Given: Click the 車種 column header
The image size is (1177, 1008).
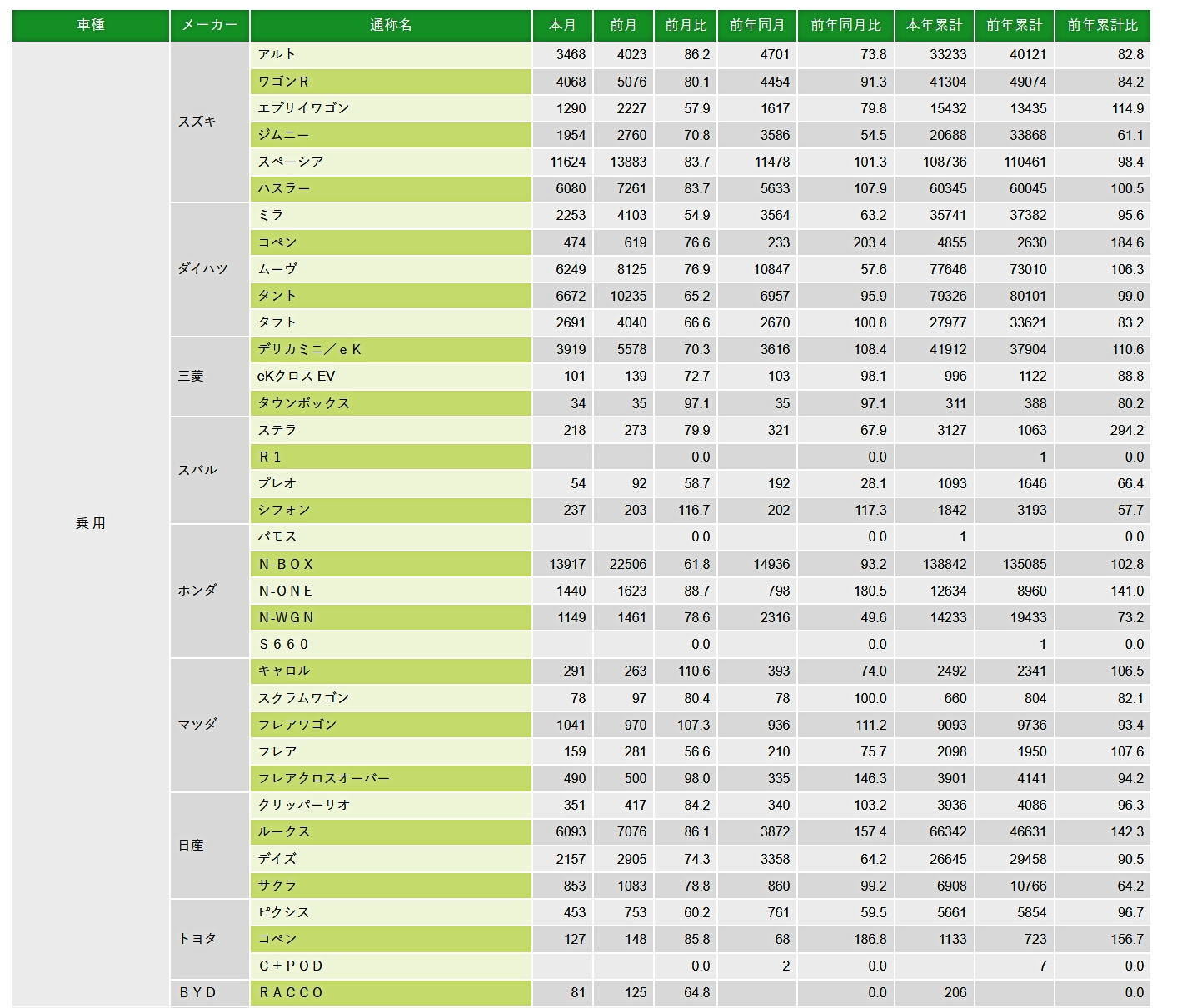Looking at the screenshot, I should pyautogui.click(x=91, y=26).
